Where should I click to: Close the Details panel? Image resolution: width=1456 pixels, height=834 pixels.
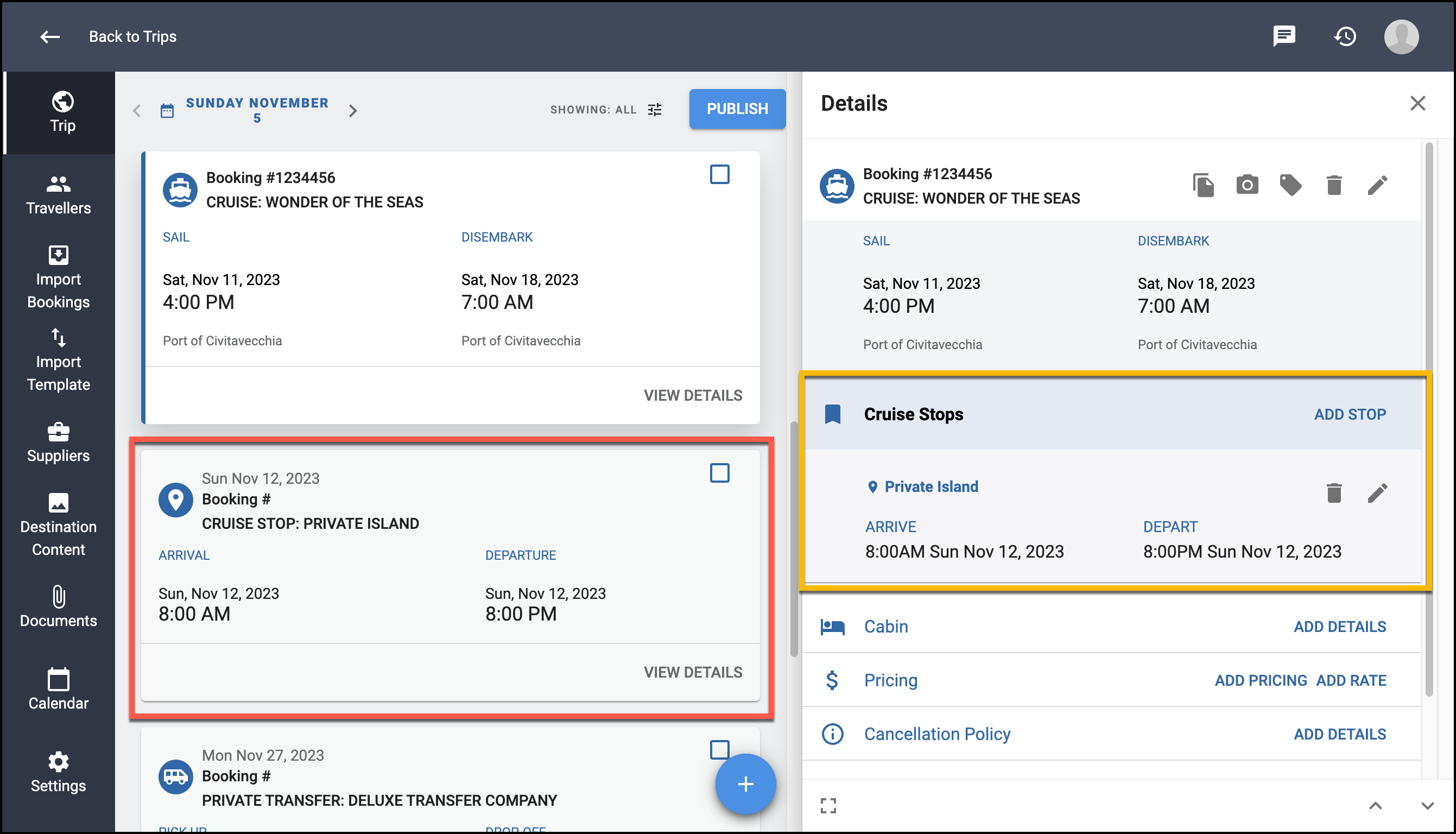[1417, 103]
